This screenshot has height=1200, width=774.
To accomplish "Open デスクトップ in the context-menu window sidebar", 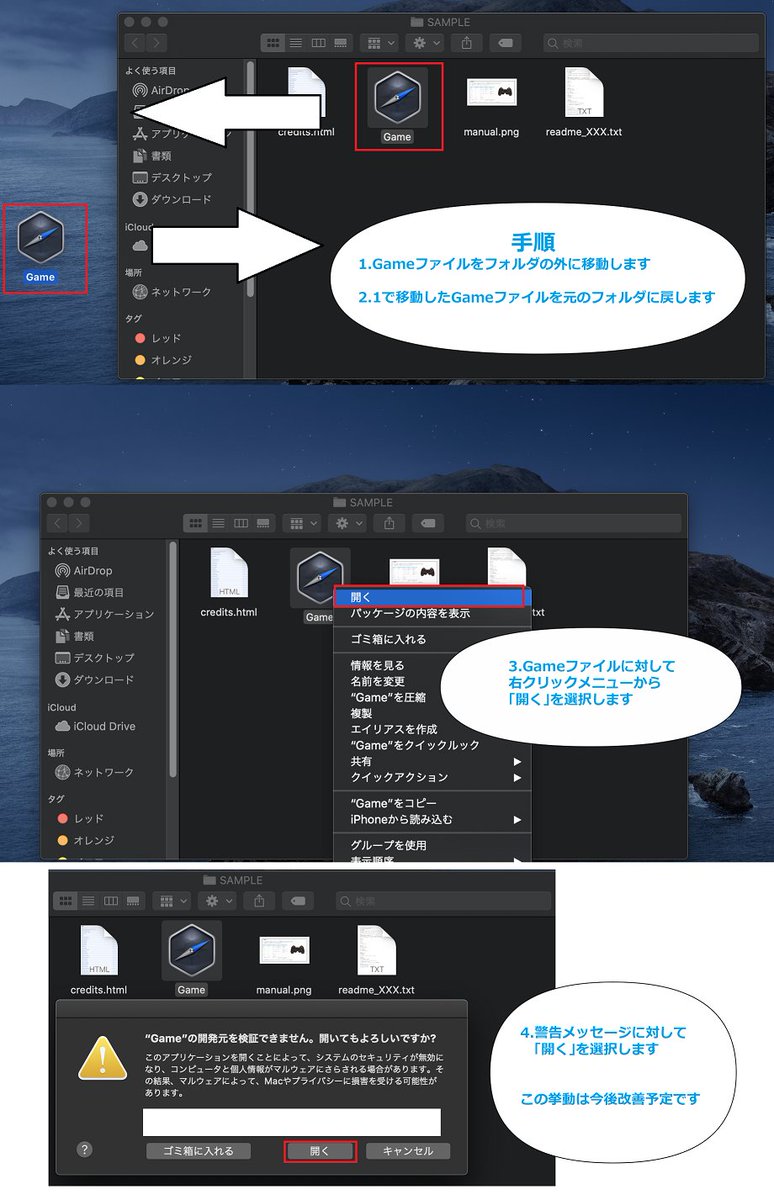I will (94, 658).
